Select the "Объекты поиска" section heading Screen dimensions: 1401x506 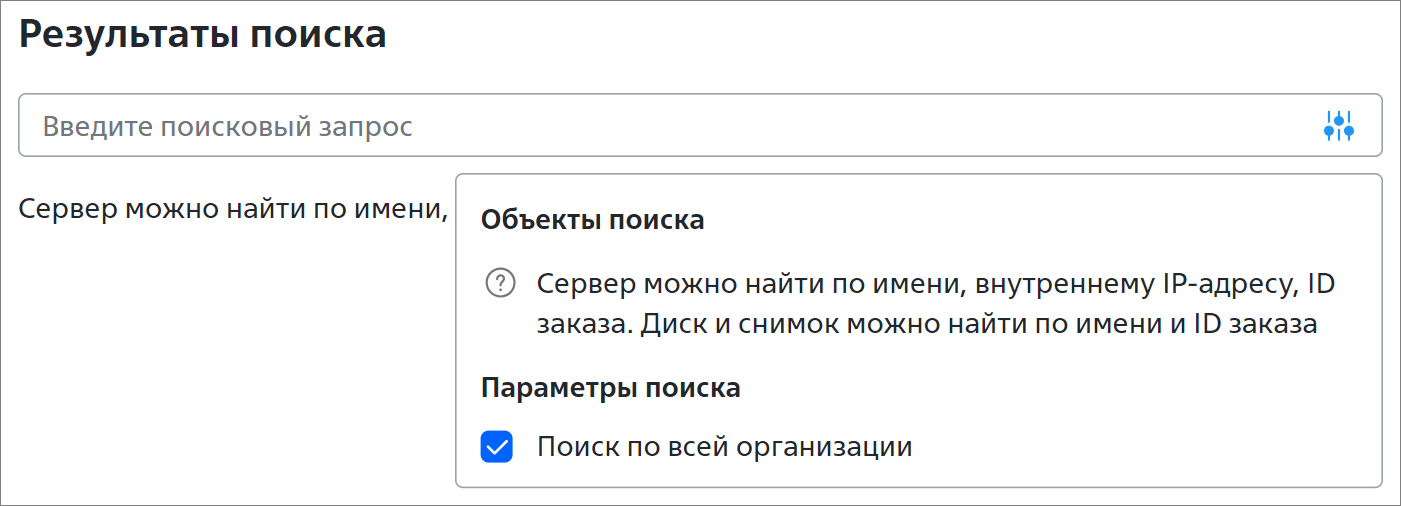click(x=593, y=220)
